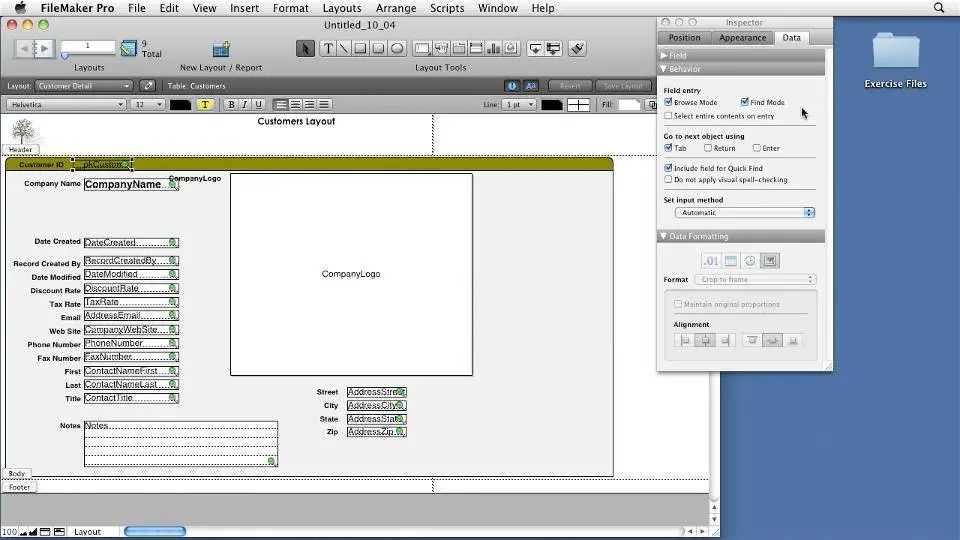This screenshot has height=540, width=960.
Task: Toggle the Inspector info icon
Action: pyautogui.click(x=512, y=86)
